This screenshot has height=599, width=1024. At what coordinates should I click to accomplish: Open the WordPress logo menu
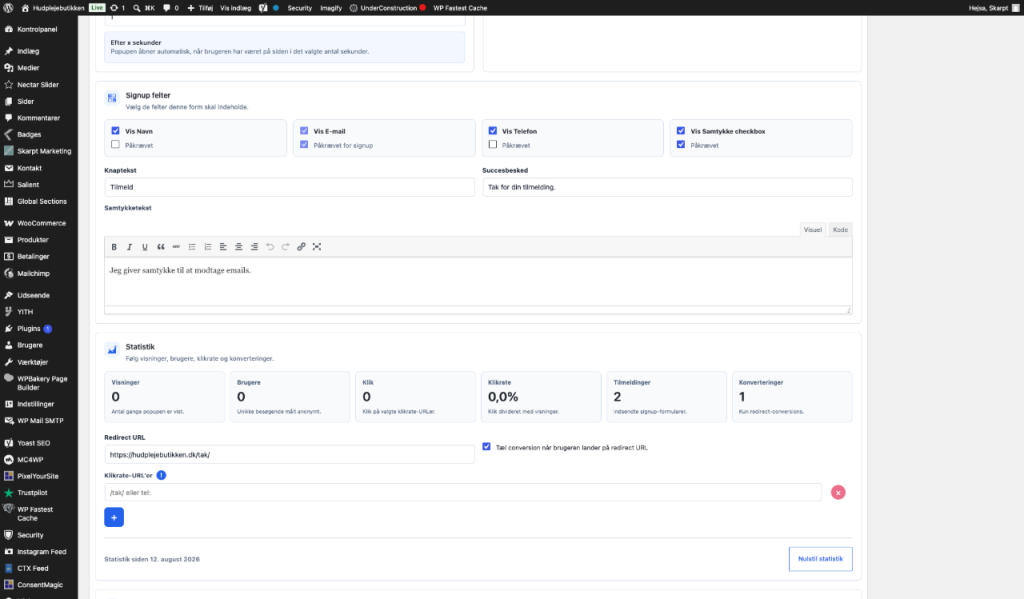pyautogui.click(x=8, y=8)
